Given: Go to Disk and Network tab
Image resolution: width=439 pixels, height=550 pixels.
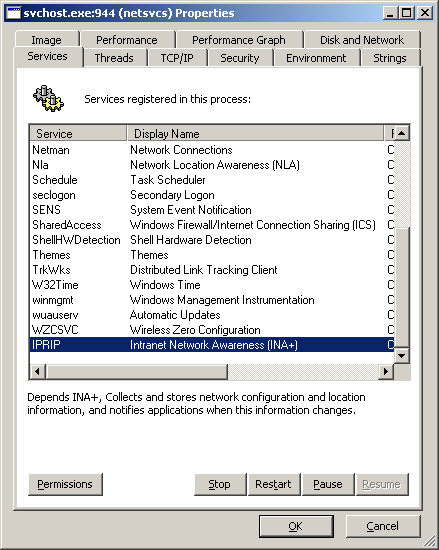Looking at the screenshot, I should [x=362, y=40].
